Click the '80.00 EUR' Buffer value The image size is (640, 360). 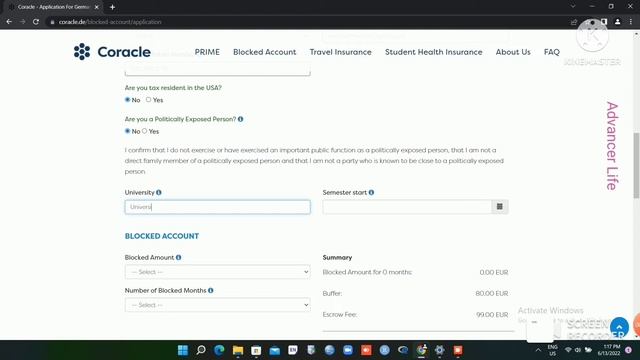492,293
